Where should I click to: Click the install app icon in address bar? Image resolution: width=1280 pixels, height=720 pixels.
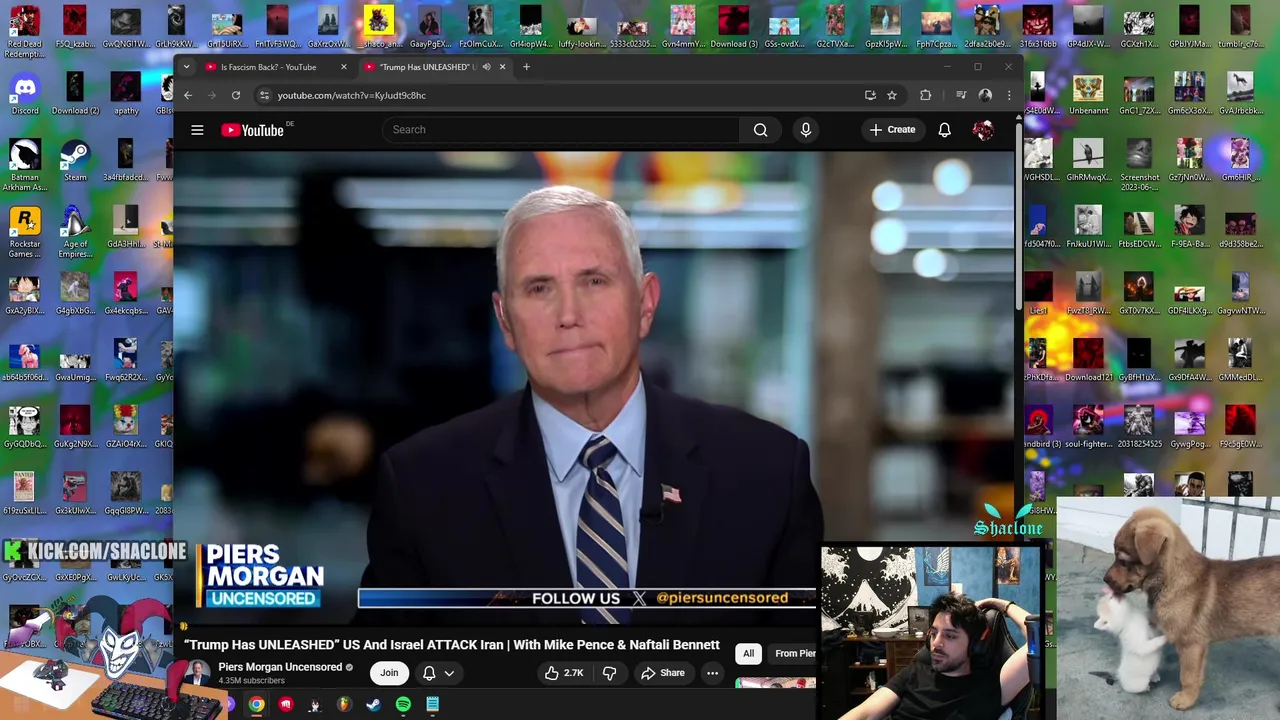[870, 95]
